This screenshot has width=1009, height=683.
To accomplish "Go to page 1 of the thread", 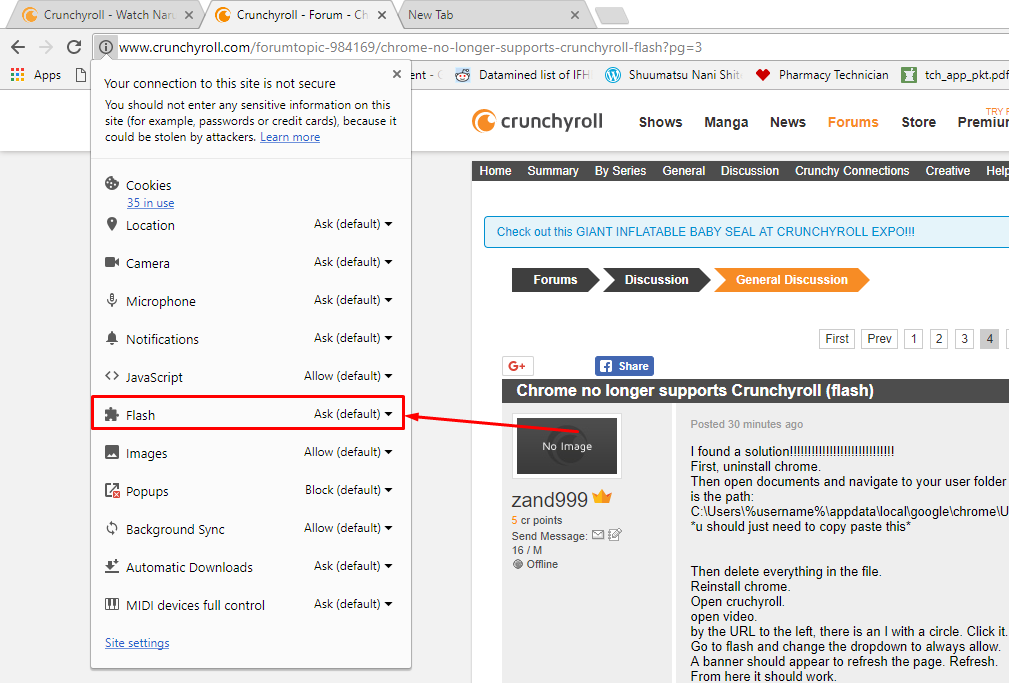I will click(x=913, y=339).
